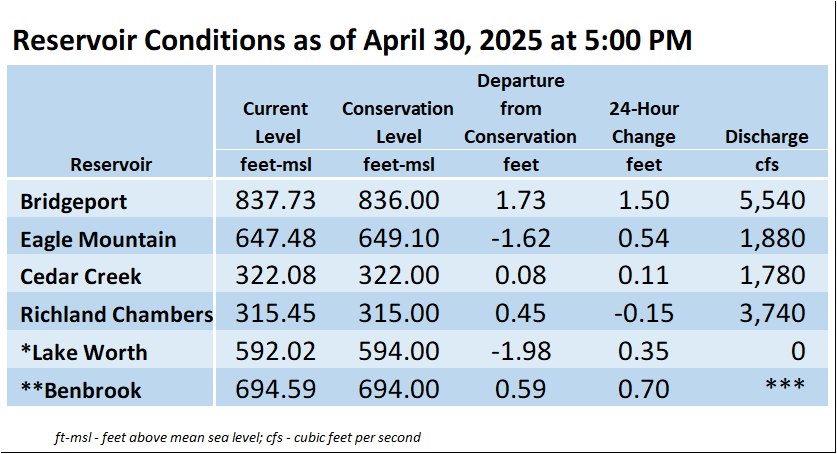
Task: Click the Reservoir Conditions title text
Action: pos(352,41)
